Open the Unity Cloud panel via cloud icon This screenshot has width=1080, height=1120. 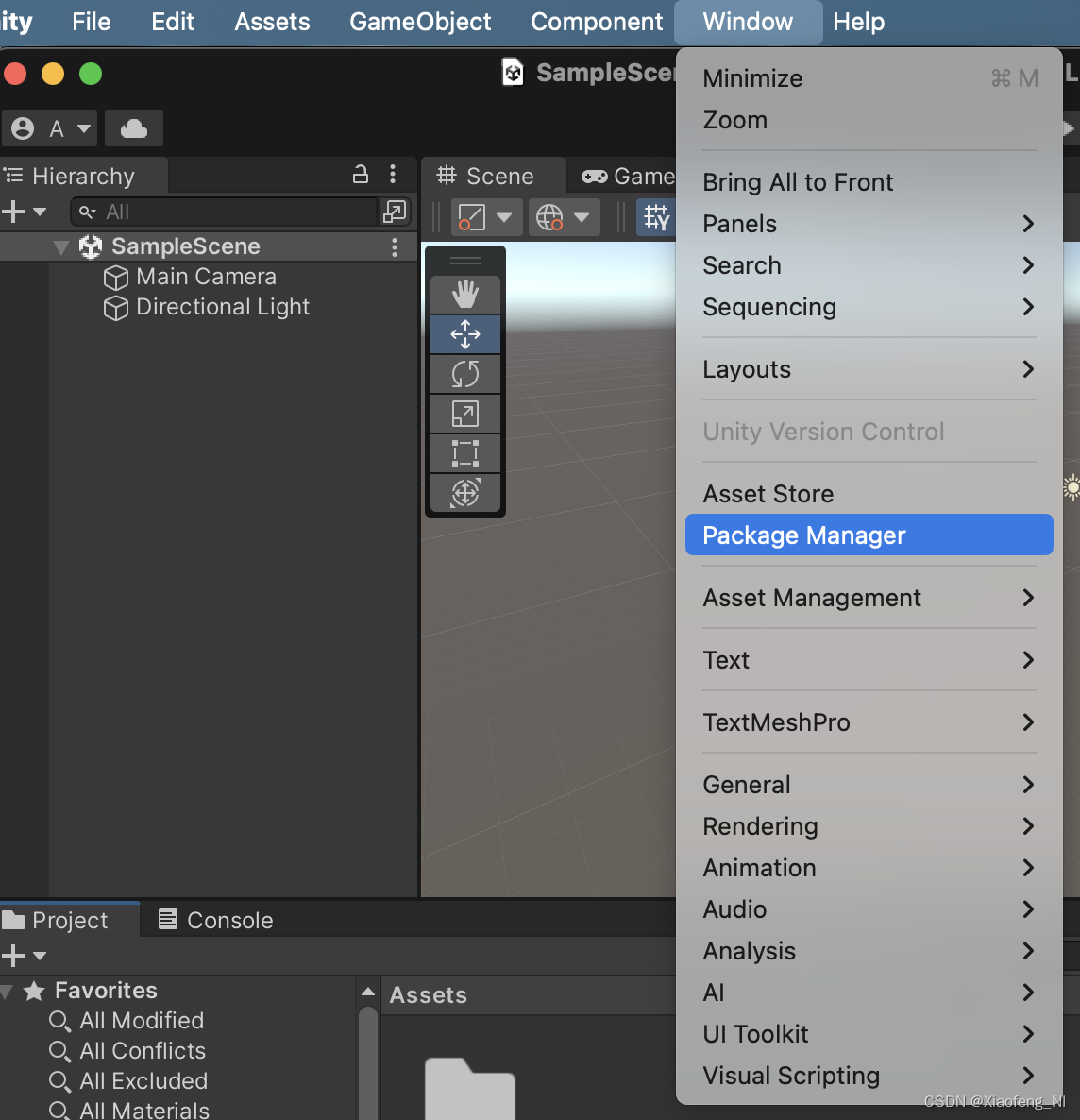tap(133, 128)
